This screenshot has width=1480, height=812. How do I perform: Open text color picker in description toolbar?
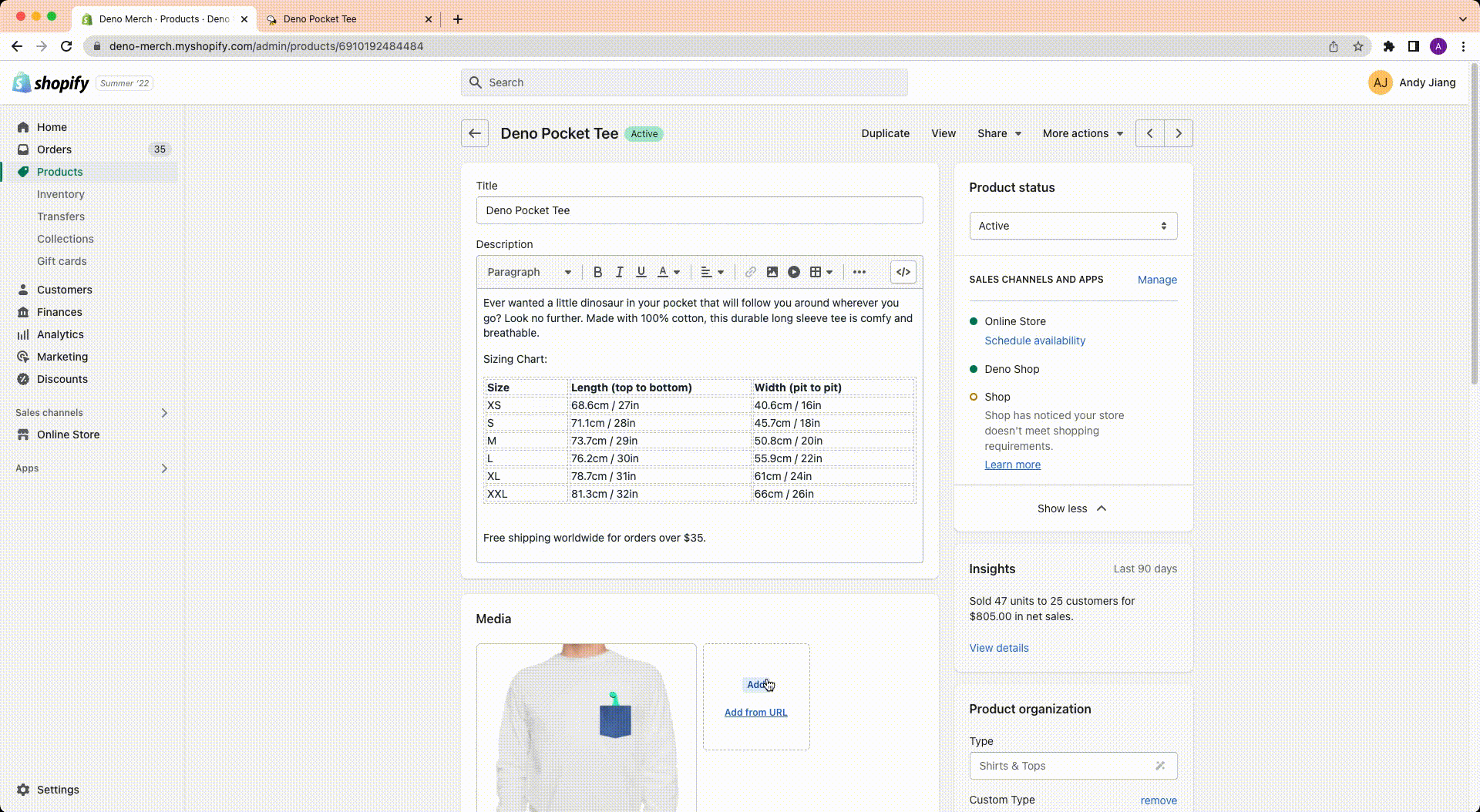pyautogui.click(x=668, y=272)
